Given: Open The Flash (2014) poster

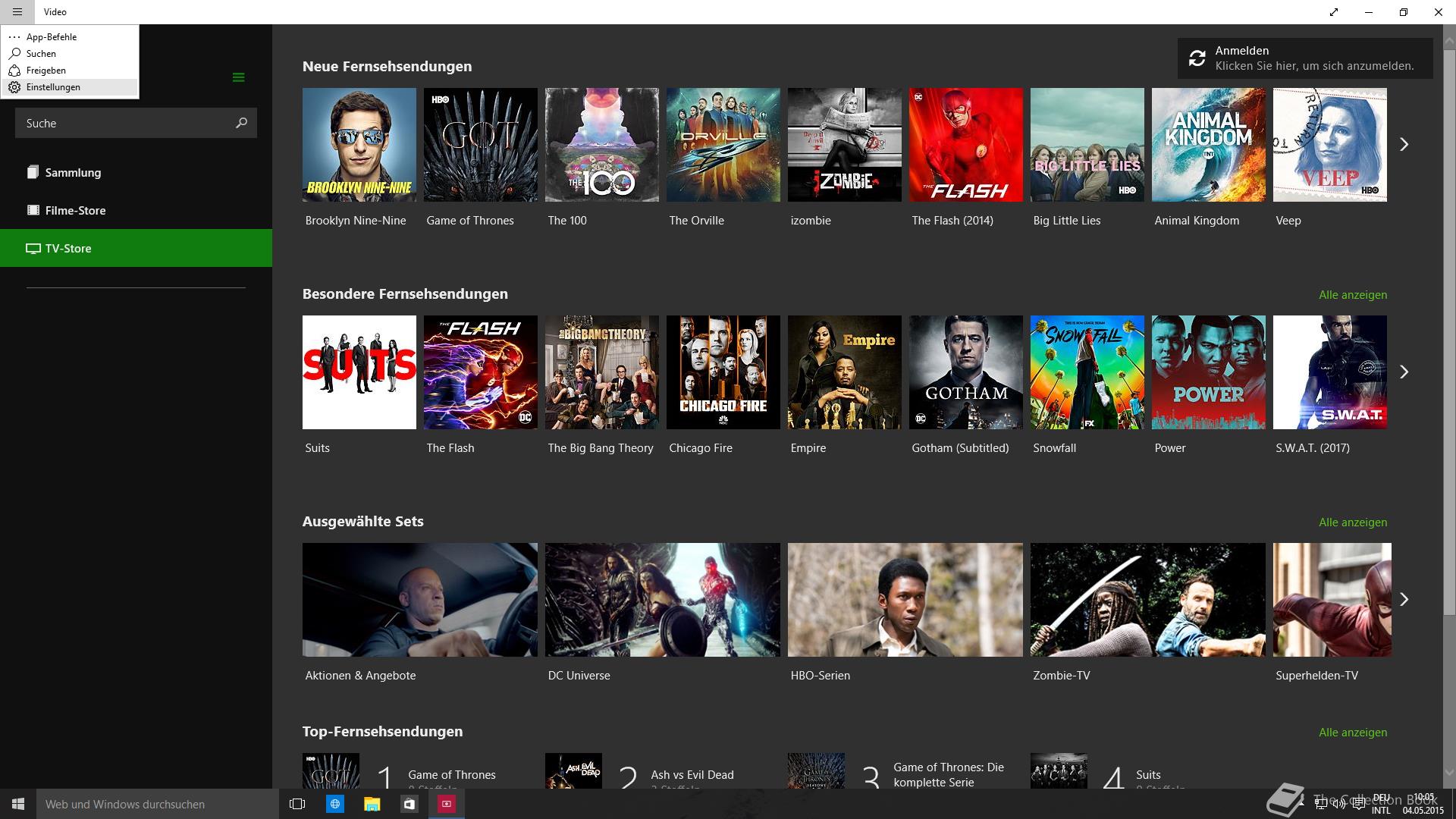Looking at the screenshot, I should tap(966, 145).
